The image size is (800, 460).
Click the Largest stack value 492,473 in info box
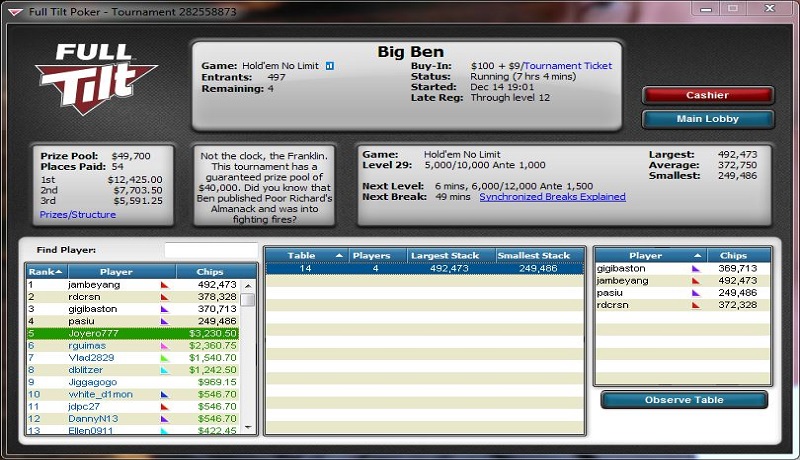point(737,155)
